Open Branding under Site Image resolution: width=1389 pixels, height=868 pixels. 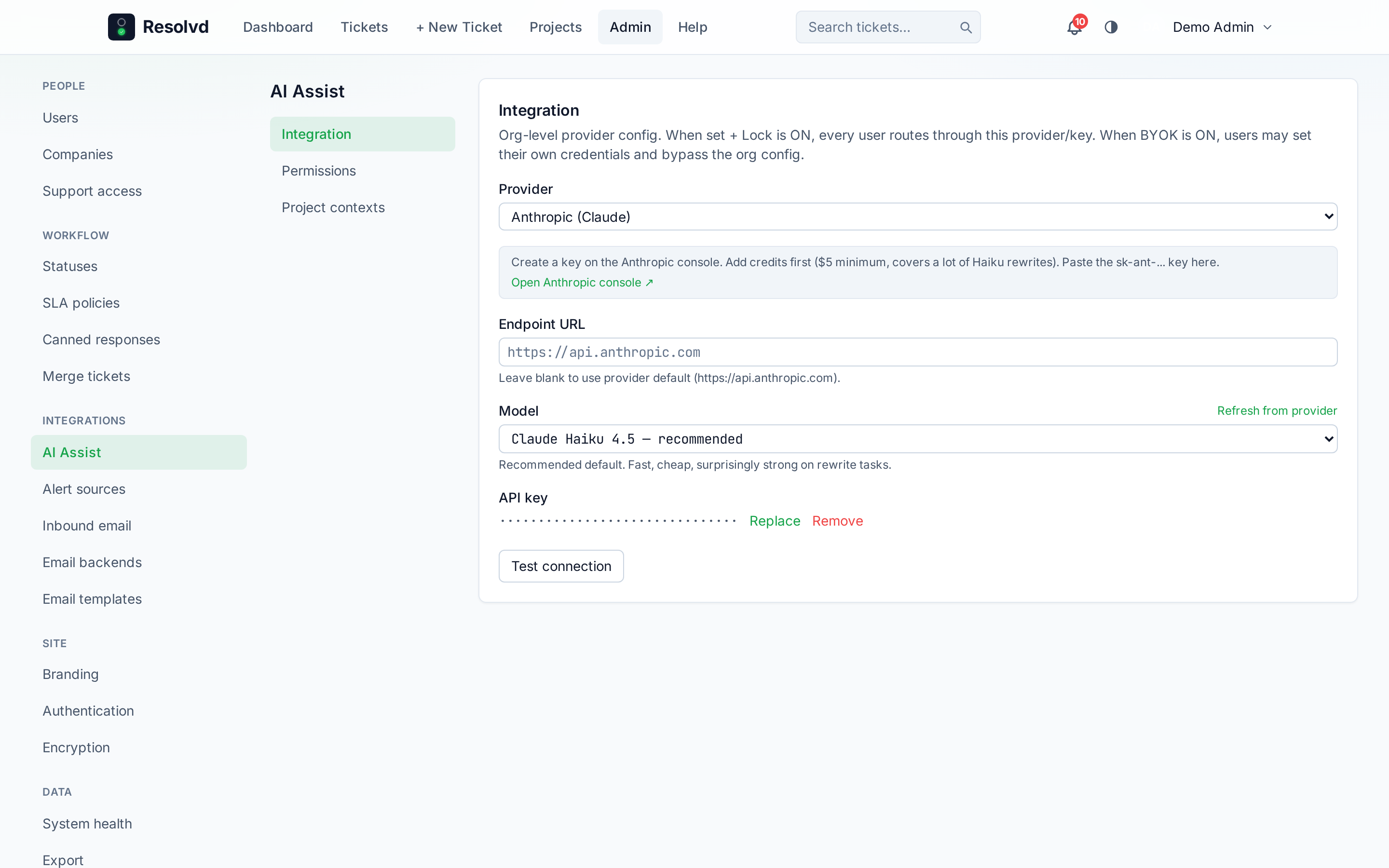click(x=138, y=675)
